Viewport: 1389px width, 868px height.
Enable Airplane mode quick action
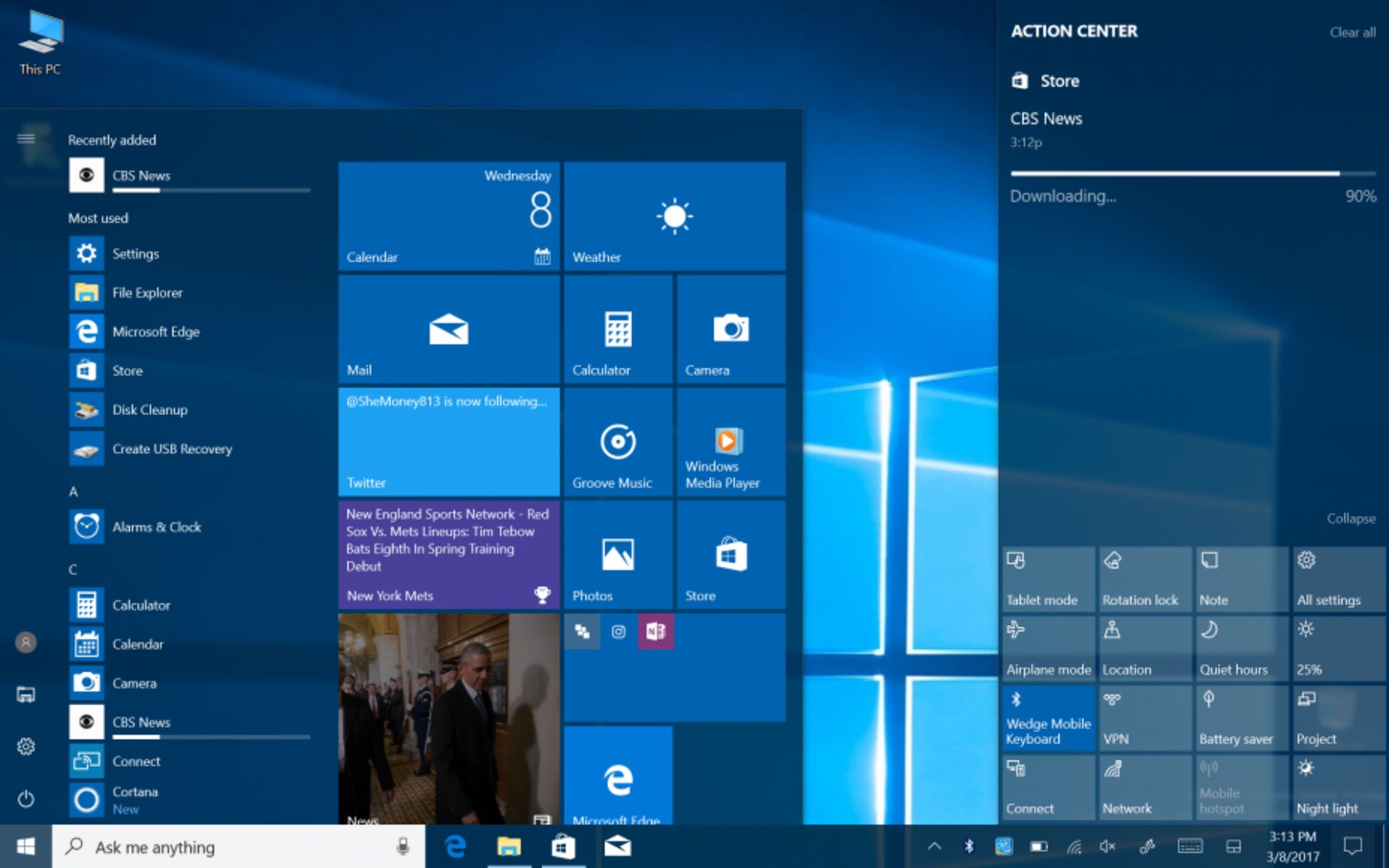(x=1048, y=649)
